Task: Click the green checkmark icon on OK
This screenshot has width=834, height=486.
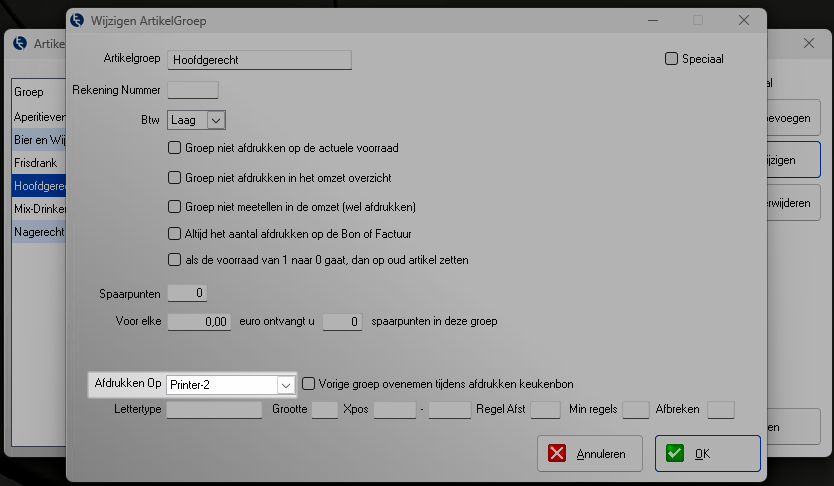Action: pyautogui.click(x=675, y=454)
